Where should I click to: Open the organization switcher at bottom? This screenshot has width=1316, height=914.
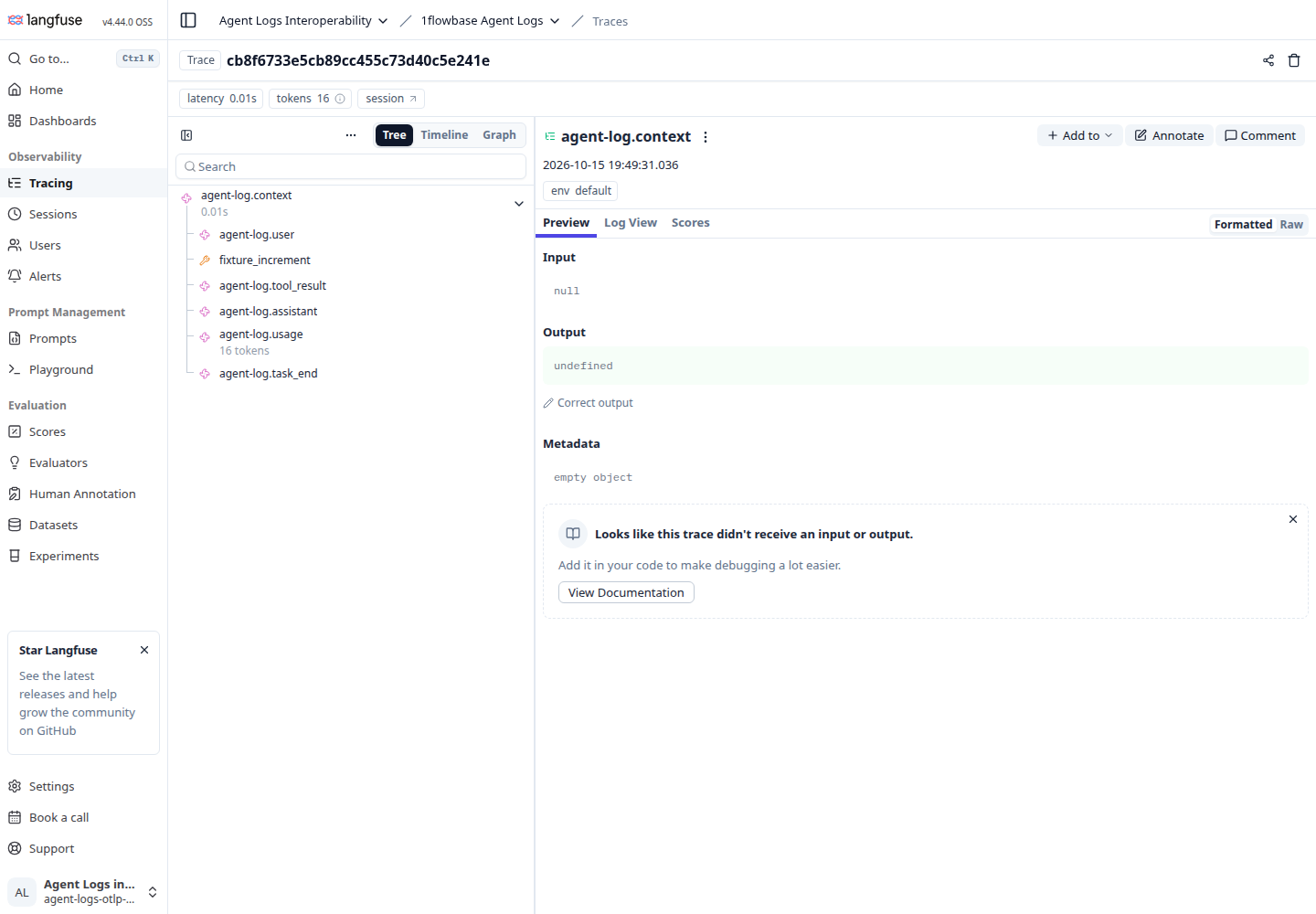[83, 892]
